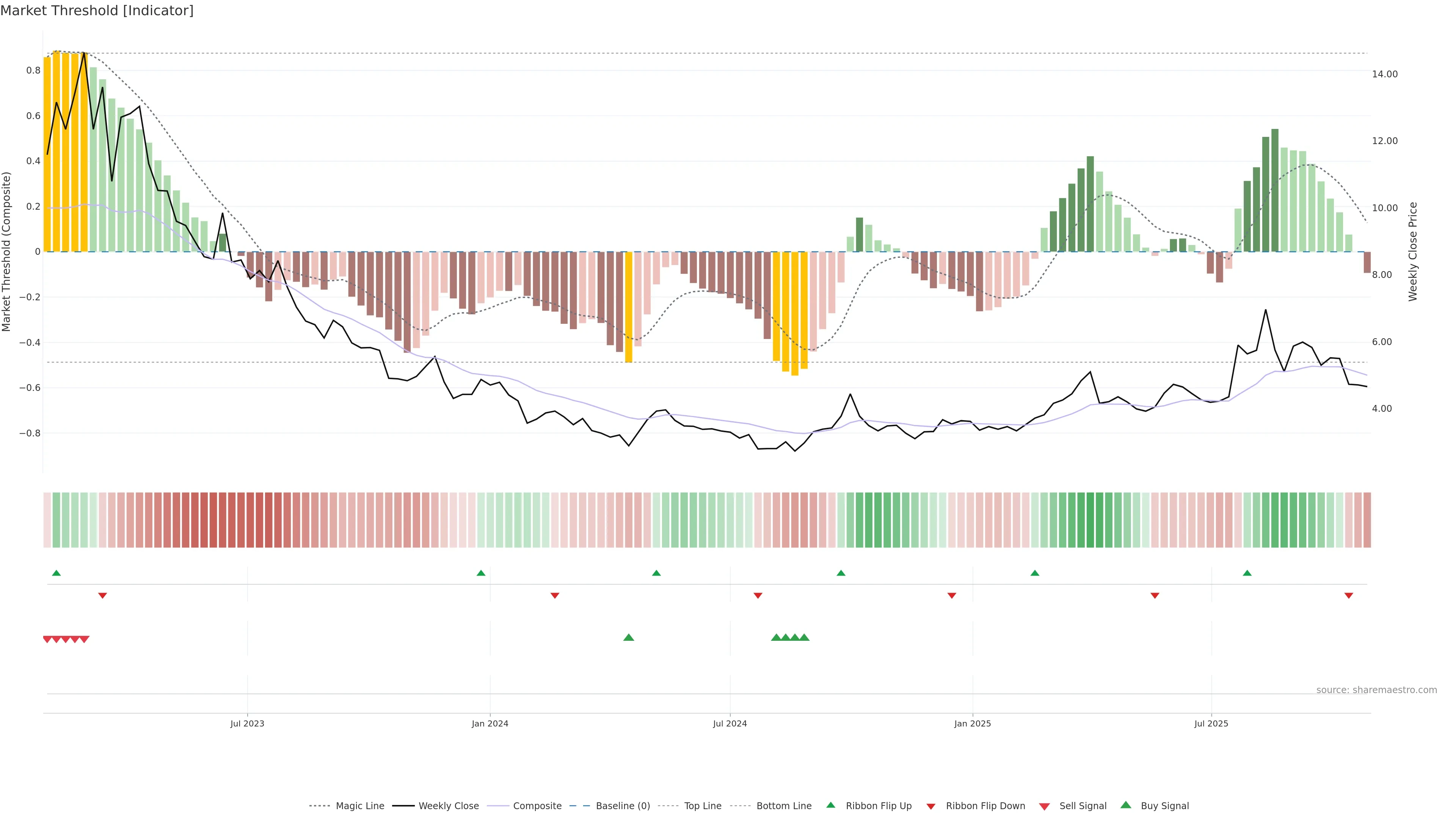Click the lone buy signal triangle before Jul 2024
1456x819 pixels.
[629, 637]
